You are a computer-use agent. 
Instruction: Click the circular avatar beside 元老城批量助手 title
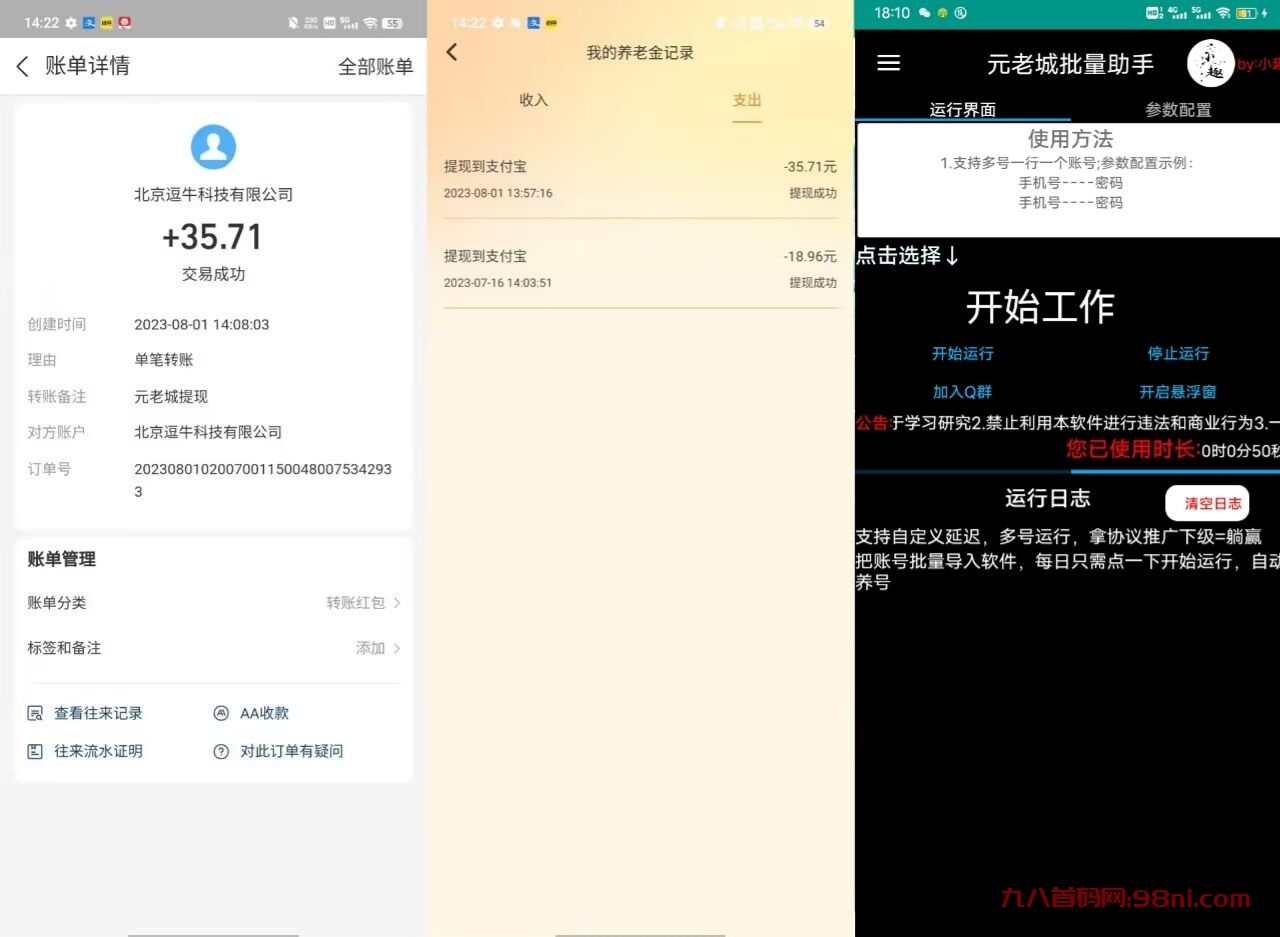pyautogui.click(x=1210, y=63)
